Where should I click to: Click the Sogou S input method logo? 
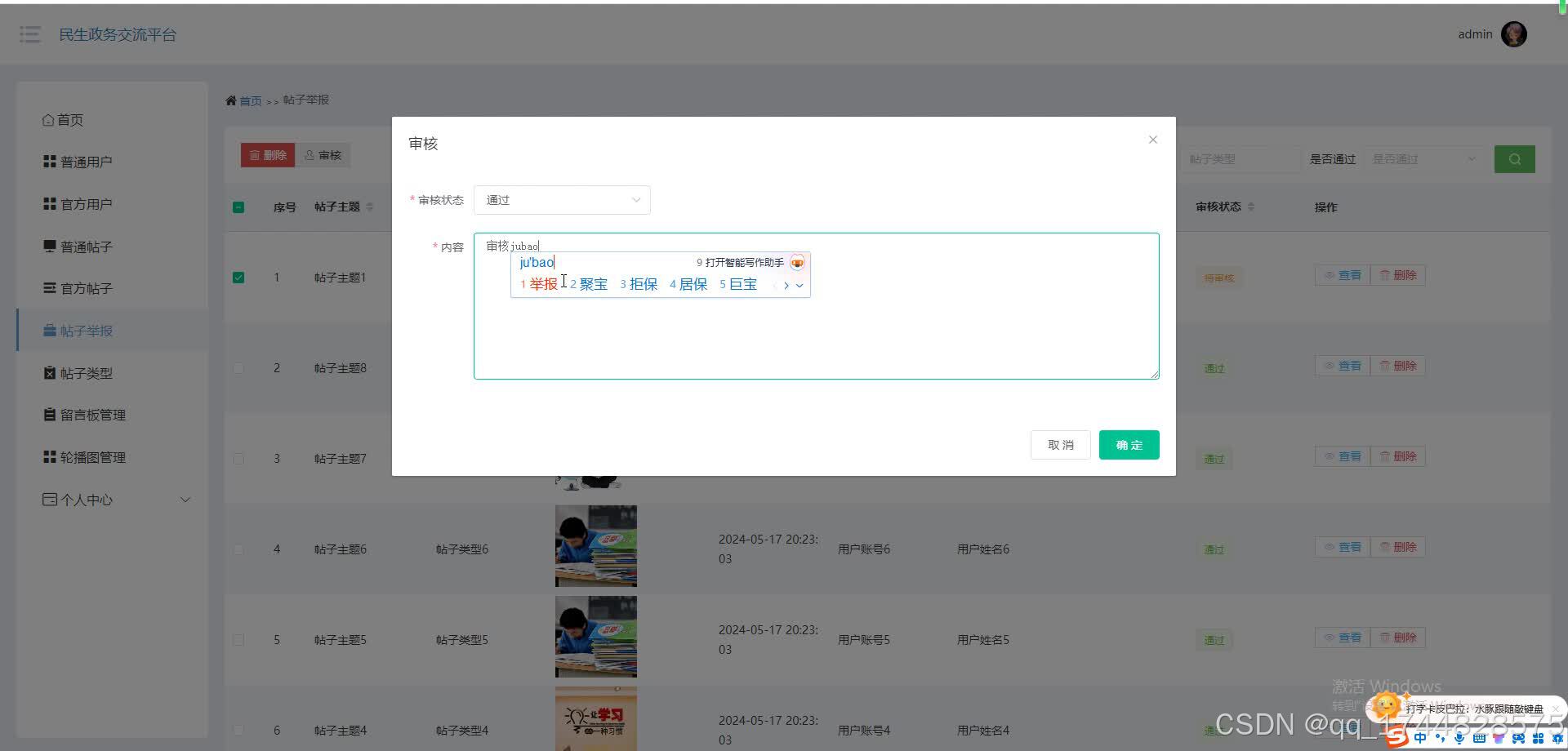pyautogui.click(x=1396, y=738)
